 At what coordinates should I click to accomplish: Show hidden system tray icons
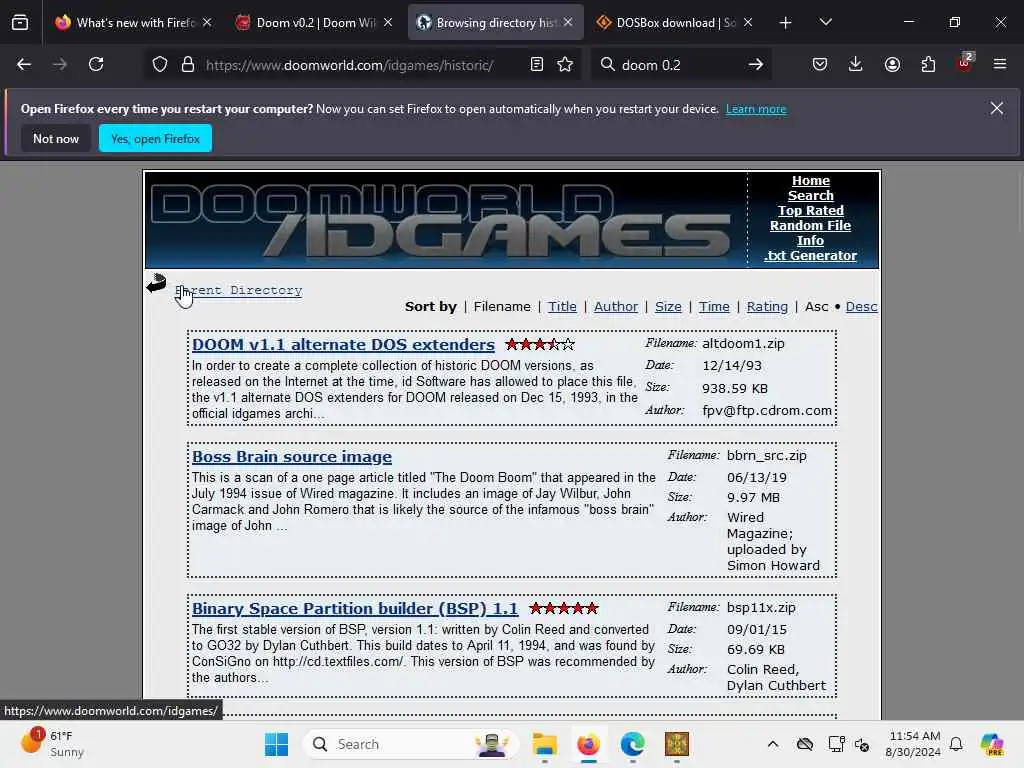click(x=773, y=744)
